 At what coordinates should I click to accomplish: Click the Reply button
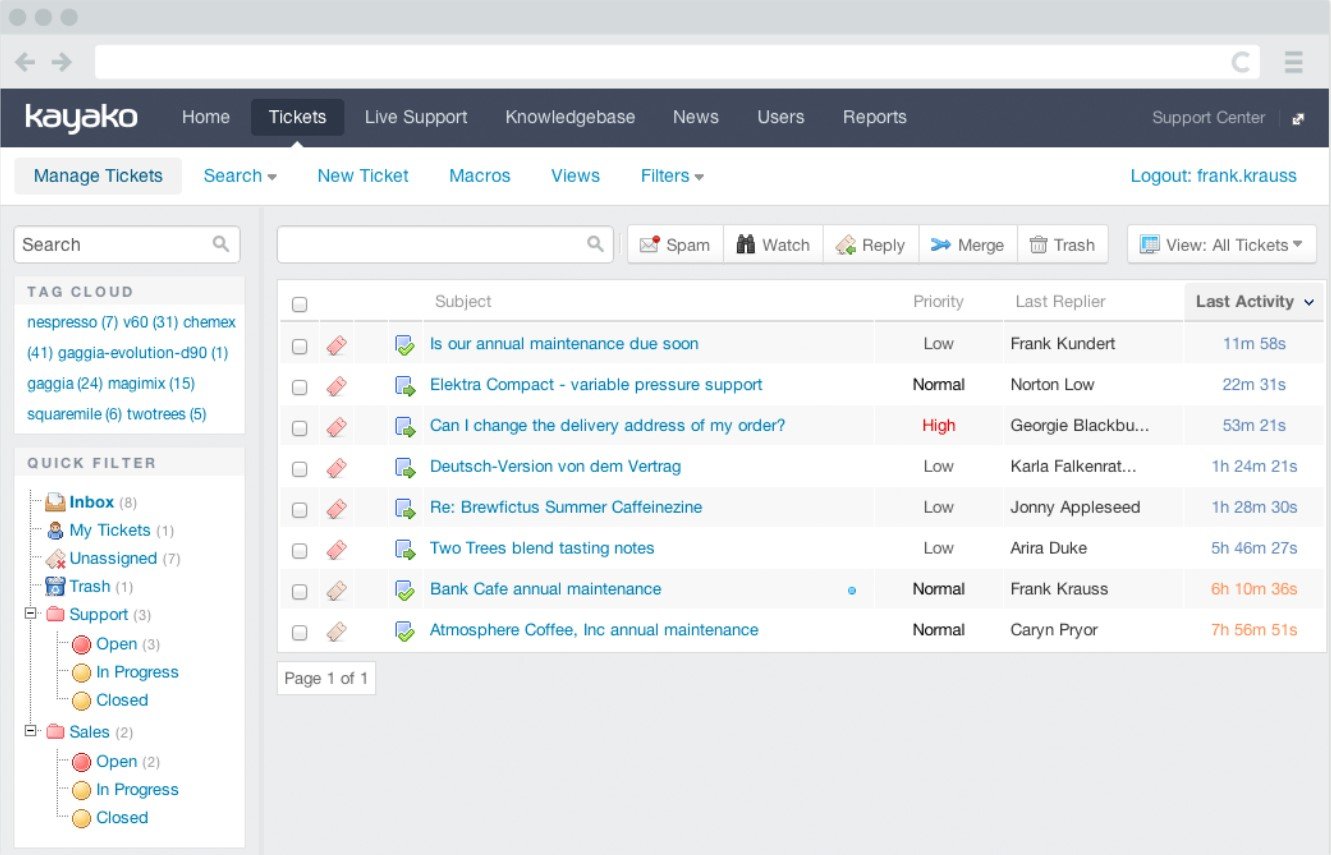tap(871, 244)
